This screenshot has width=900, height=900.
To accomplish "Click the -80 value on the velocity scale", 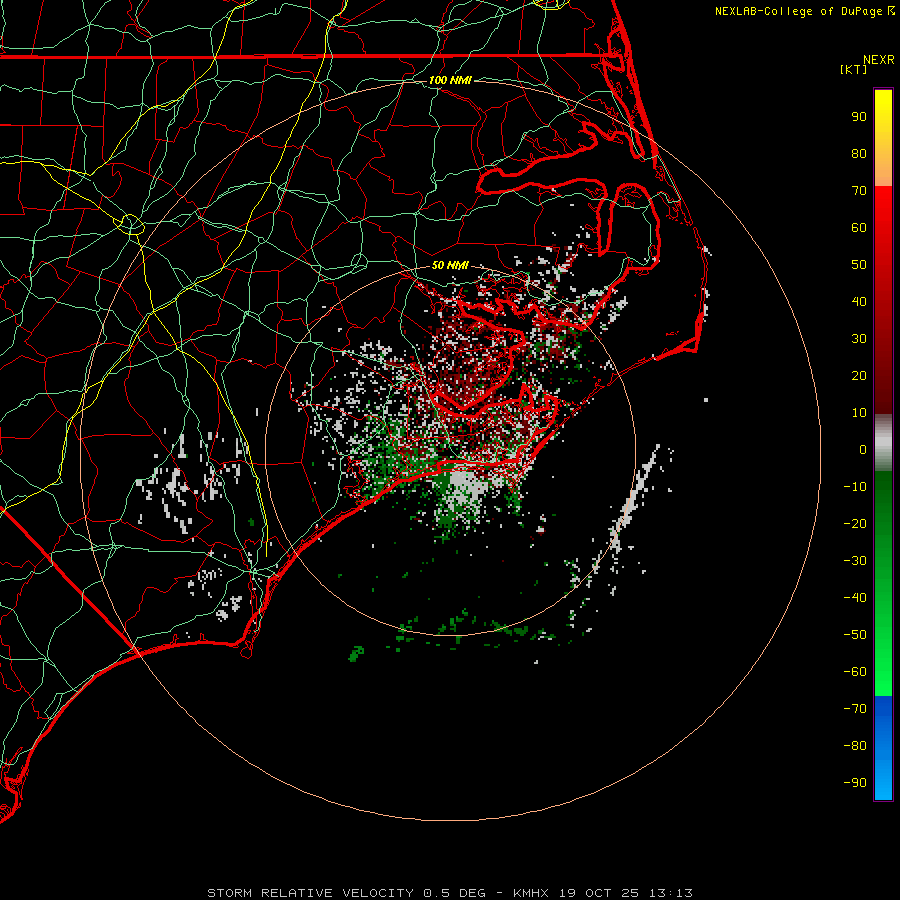I will pyautogui.click(x=855, y=746).
